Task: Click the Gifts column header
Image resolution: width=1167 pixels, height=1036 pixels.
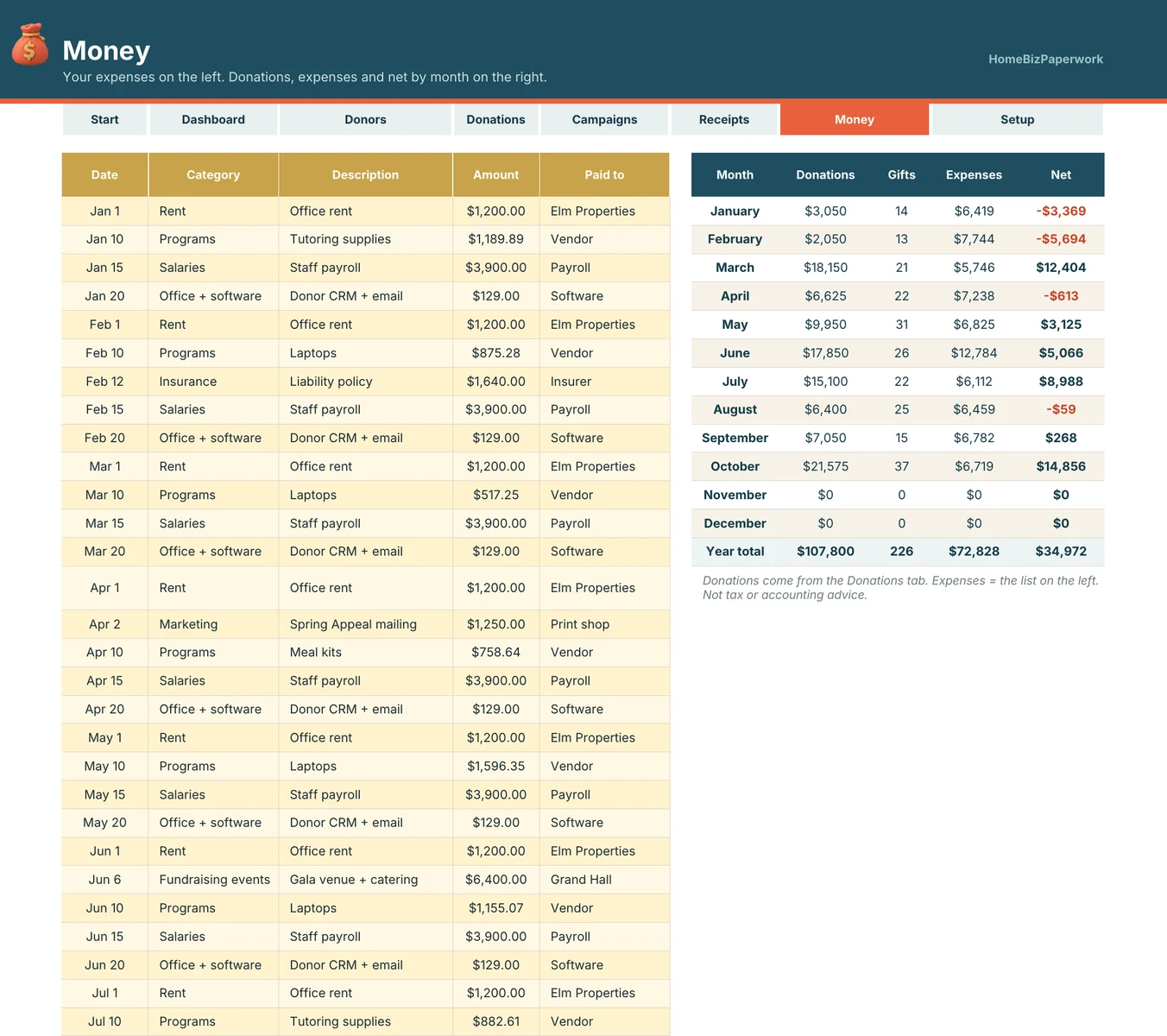Action: [x=901, y=174]
